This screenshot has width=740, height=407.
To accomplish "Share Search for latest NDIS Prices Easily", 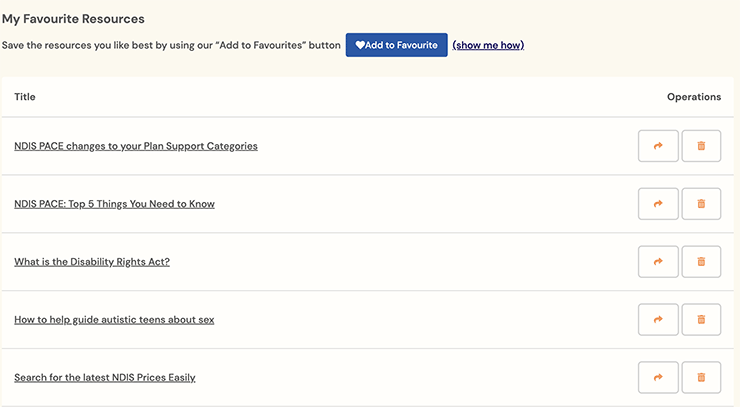I will point(658,377).
